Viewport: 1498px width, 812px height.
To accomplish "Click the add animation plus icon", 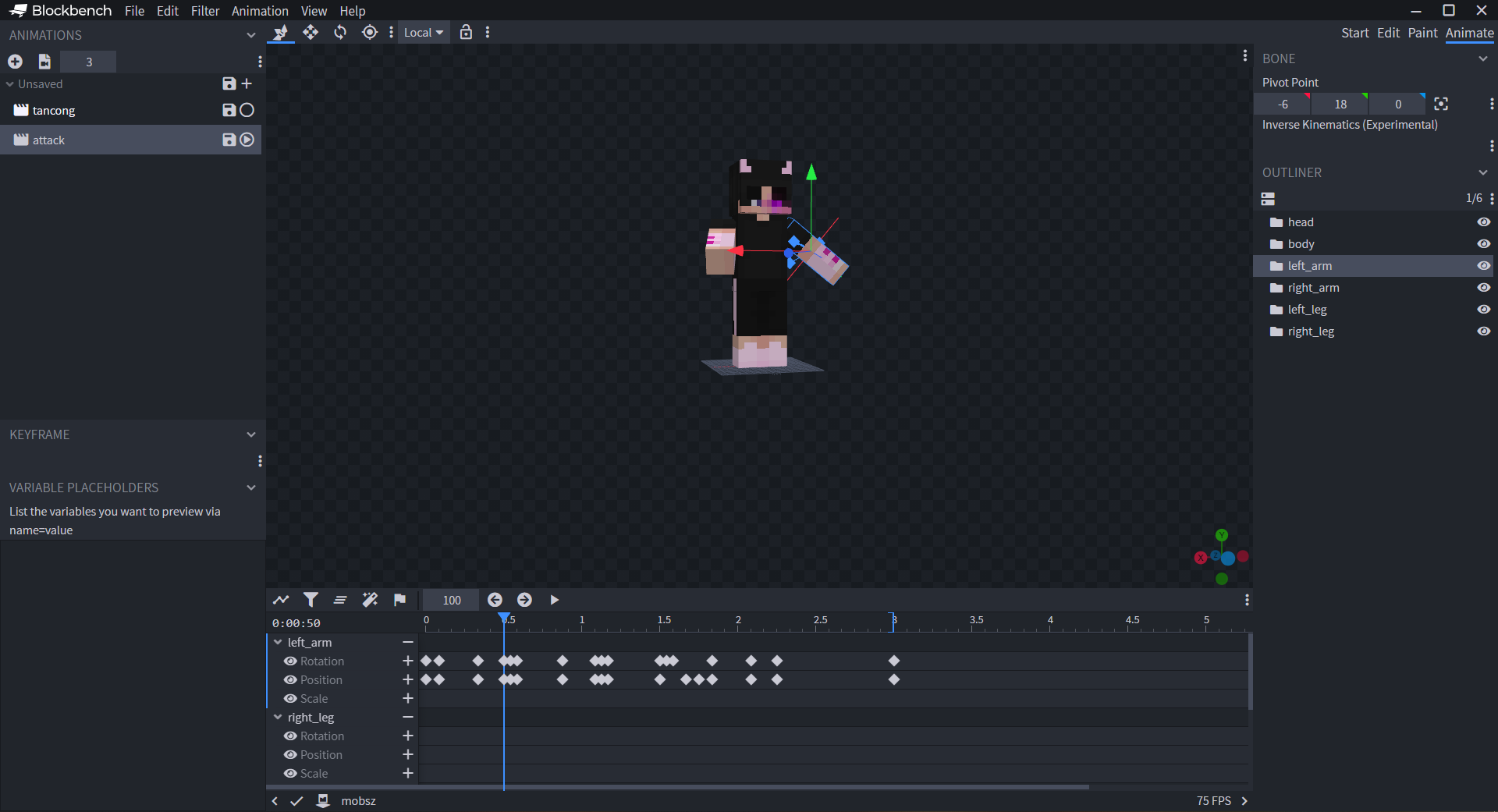I will pyautogui.click(x=15, y=62).
